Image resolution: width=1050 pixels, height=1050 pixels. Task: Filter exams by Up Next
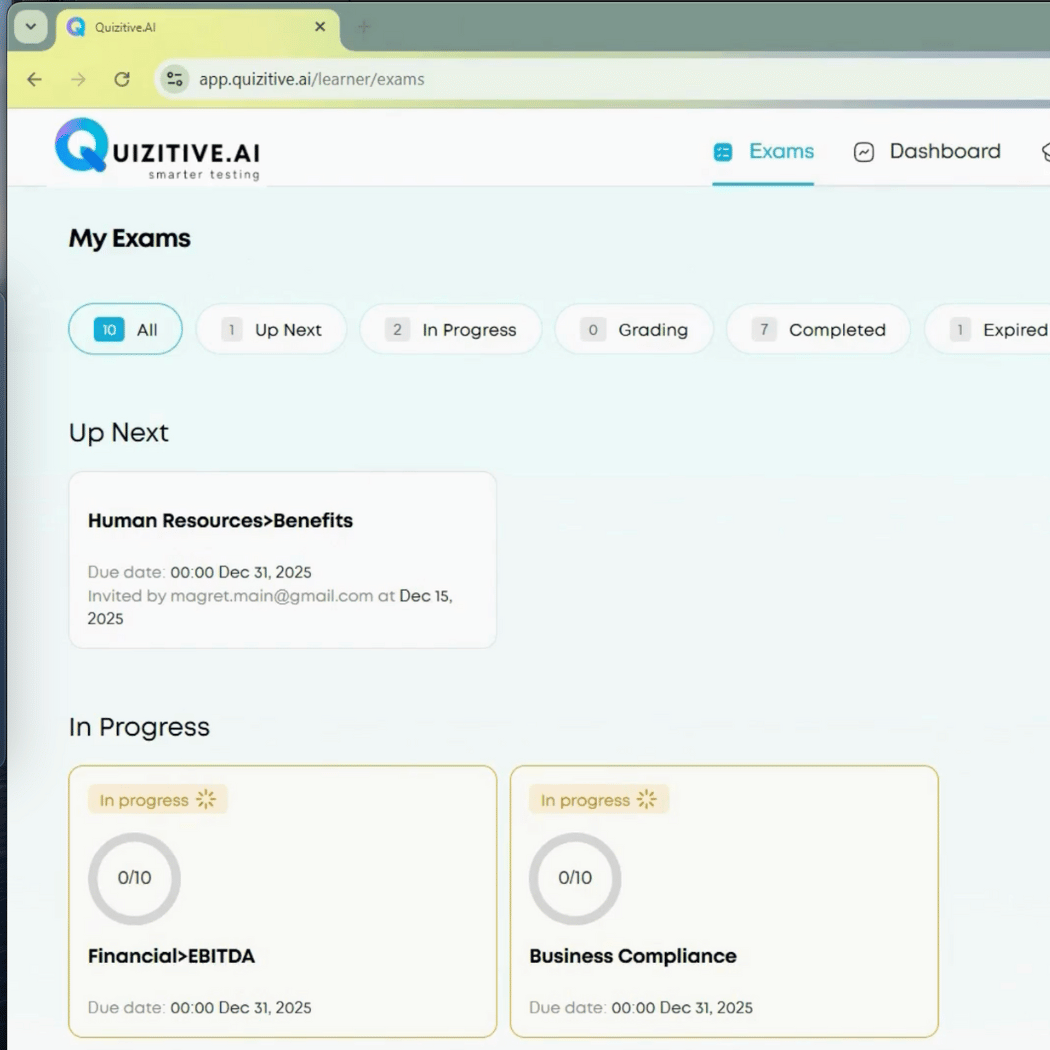[271, 329]
